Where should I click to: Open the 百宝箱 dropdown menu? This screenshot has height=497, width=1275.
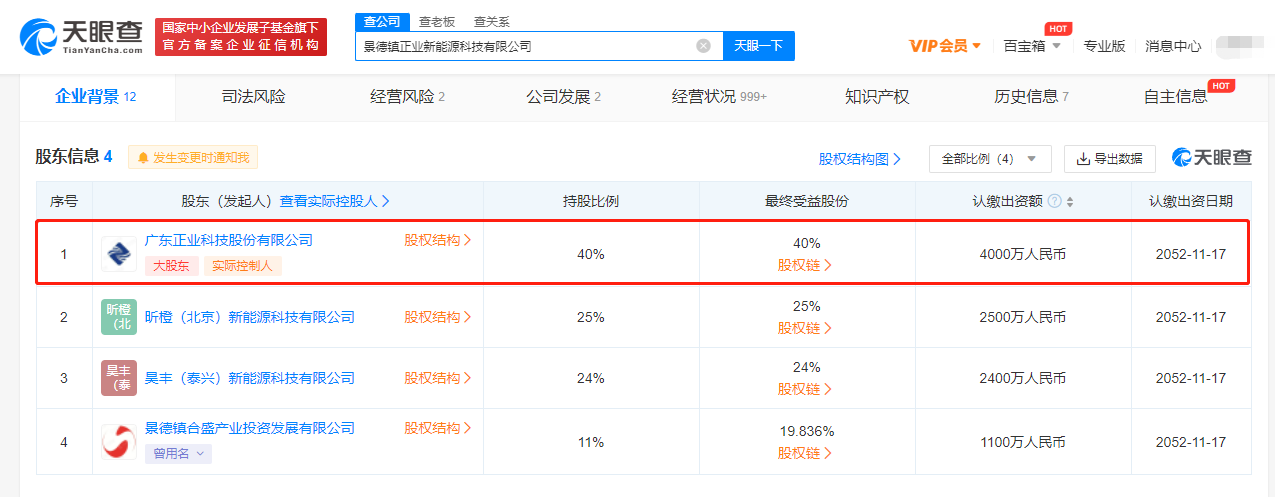(x=1031, y=46)
